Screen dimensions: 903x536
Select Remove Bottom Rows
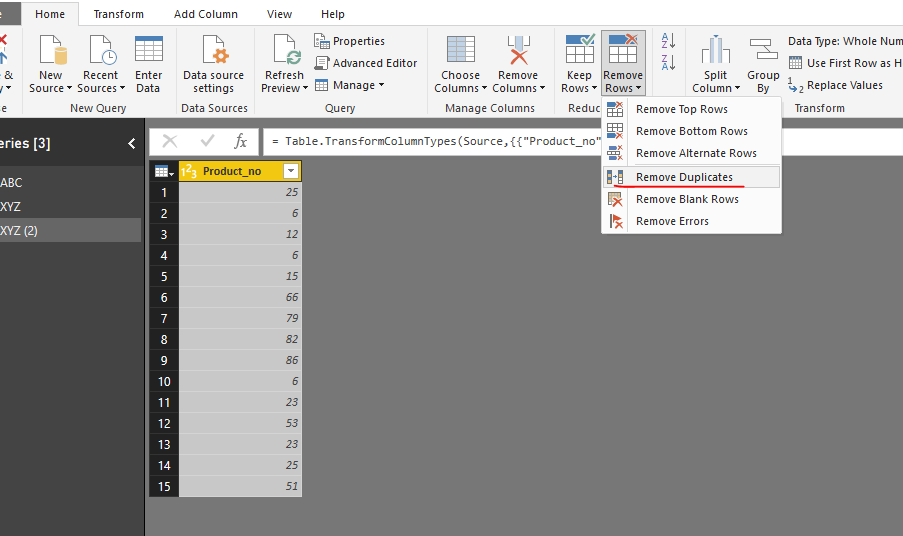click(692, 131)
